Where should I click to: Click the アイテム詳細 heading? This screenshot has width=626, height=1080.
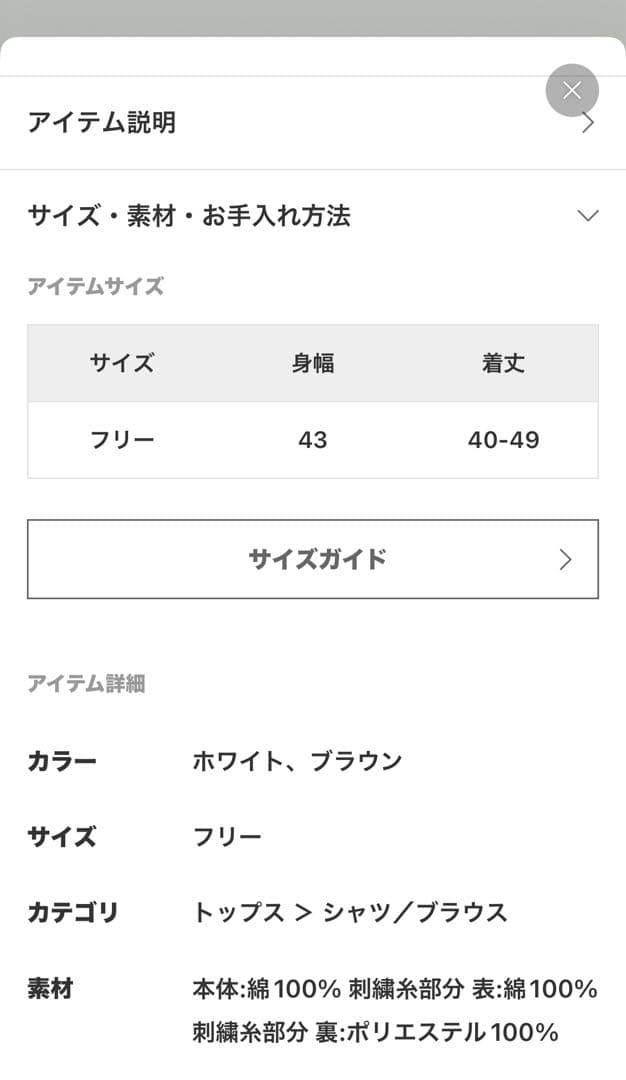click(86, 684)
